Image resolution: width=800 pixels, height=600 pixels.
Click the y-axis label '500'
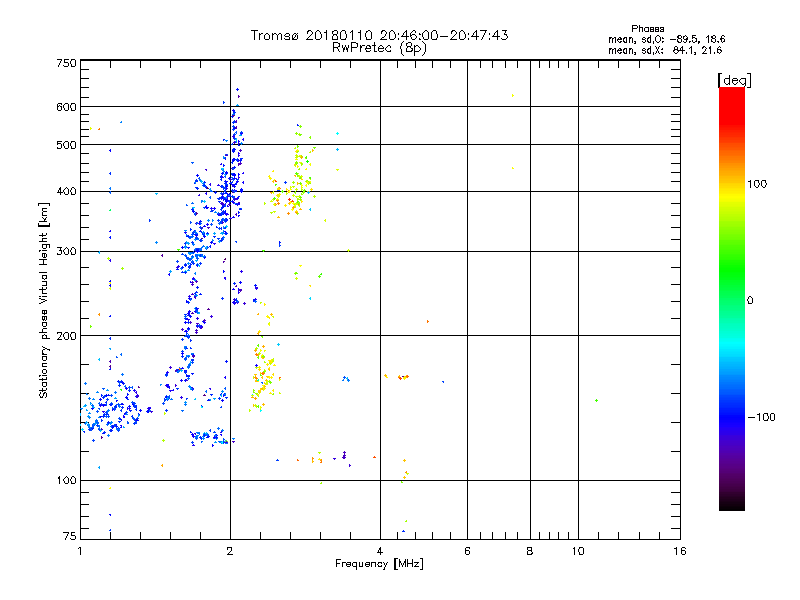coord(66,145)
